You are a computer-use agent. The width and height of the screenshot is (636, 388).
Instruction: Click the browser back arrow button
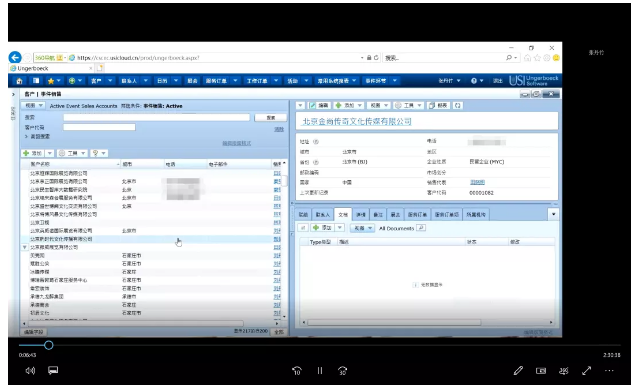click(15, 57)
